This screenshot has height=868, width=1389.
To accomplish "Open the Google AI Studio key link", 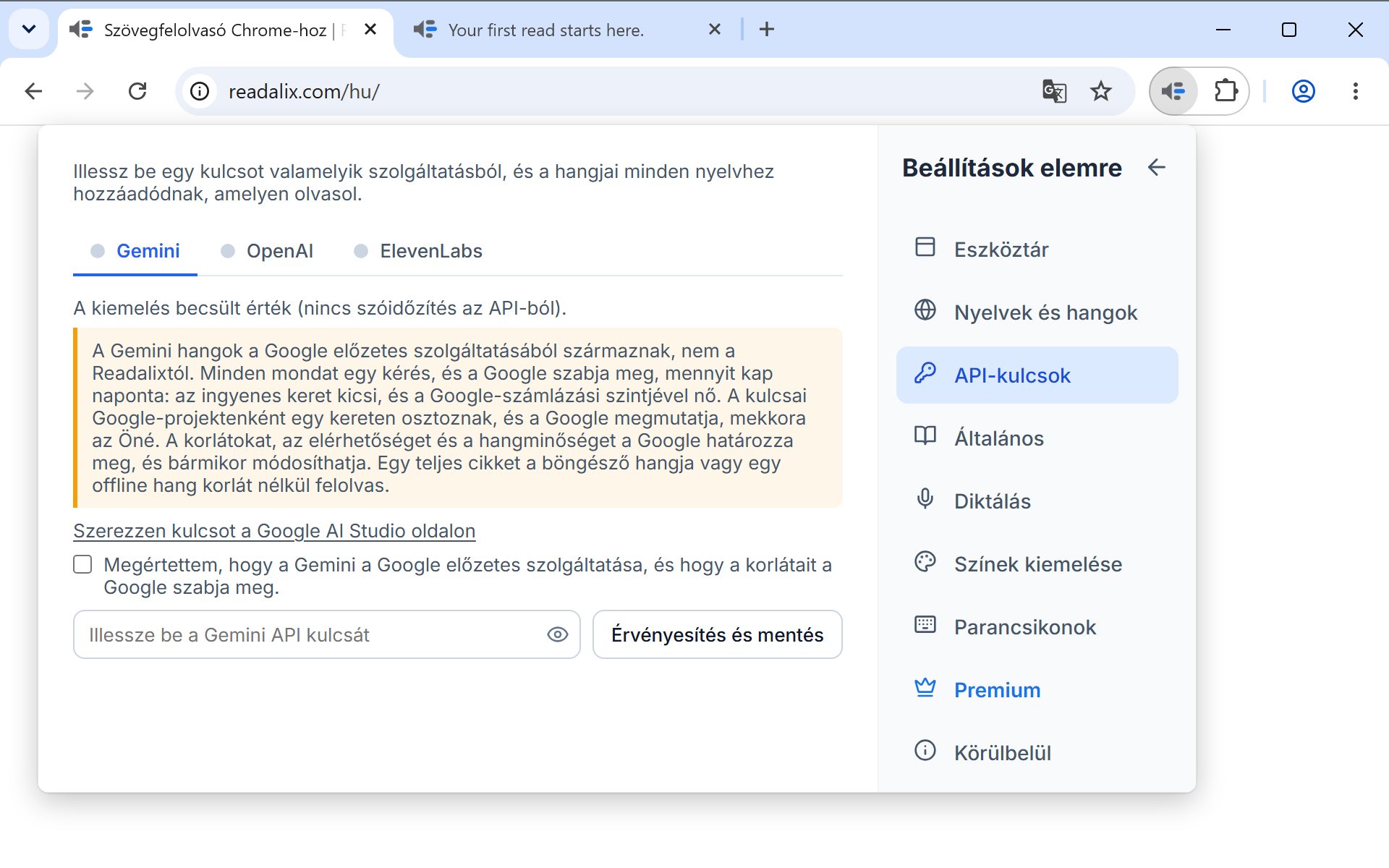I will coord(274,531).
